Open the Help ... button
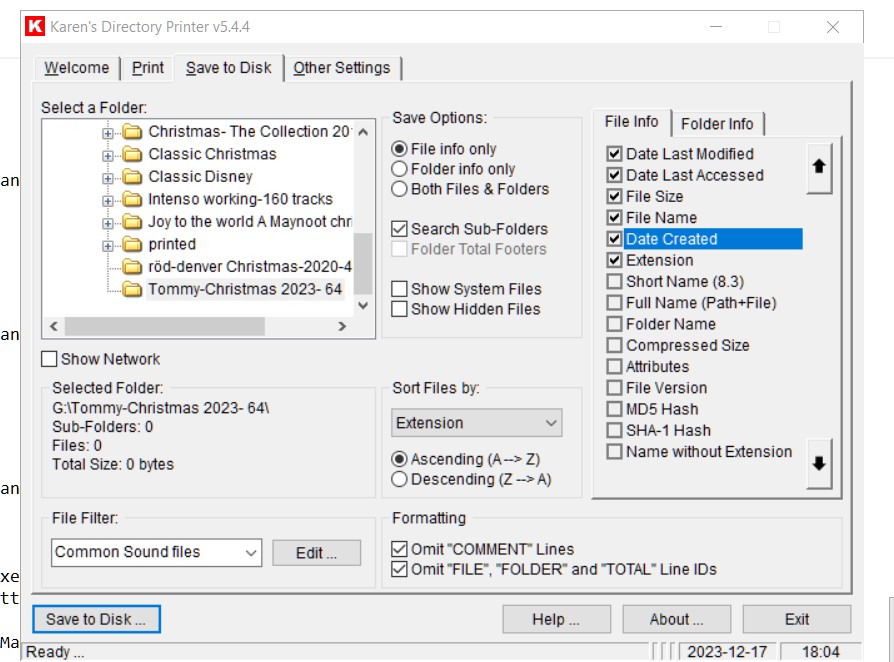The height and width of the screenshot is (662, 894). coord(556,619)
